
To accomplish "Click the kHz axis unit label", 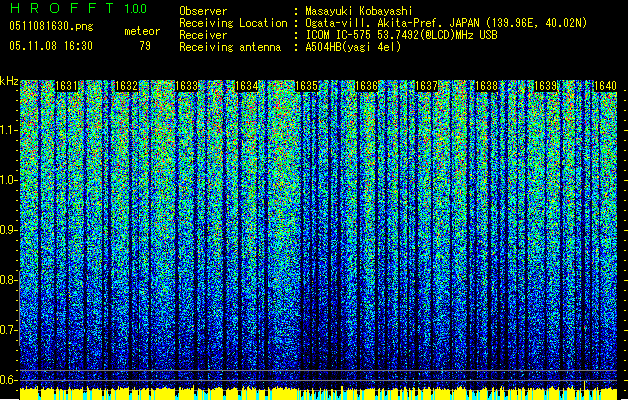I will pos(9,81).
